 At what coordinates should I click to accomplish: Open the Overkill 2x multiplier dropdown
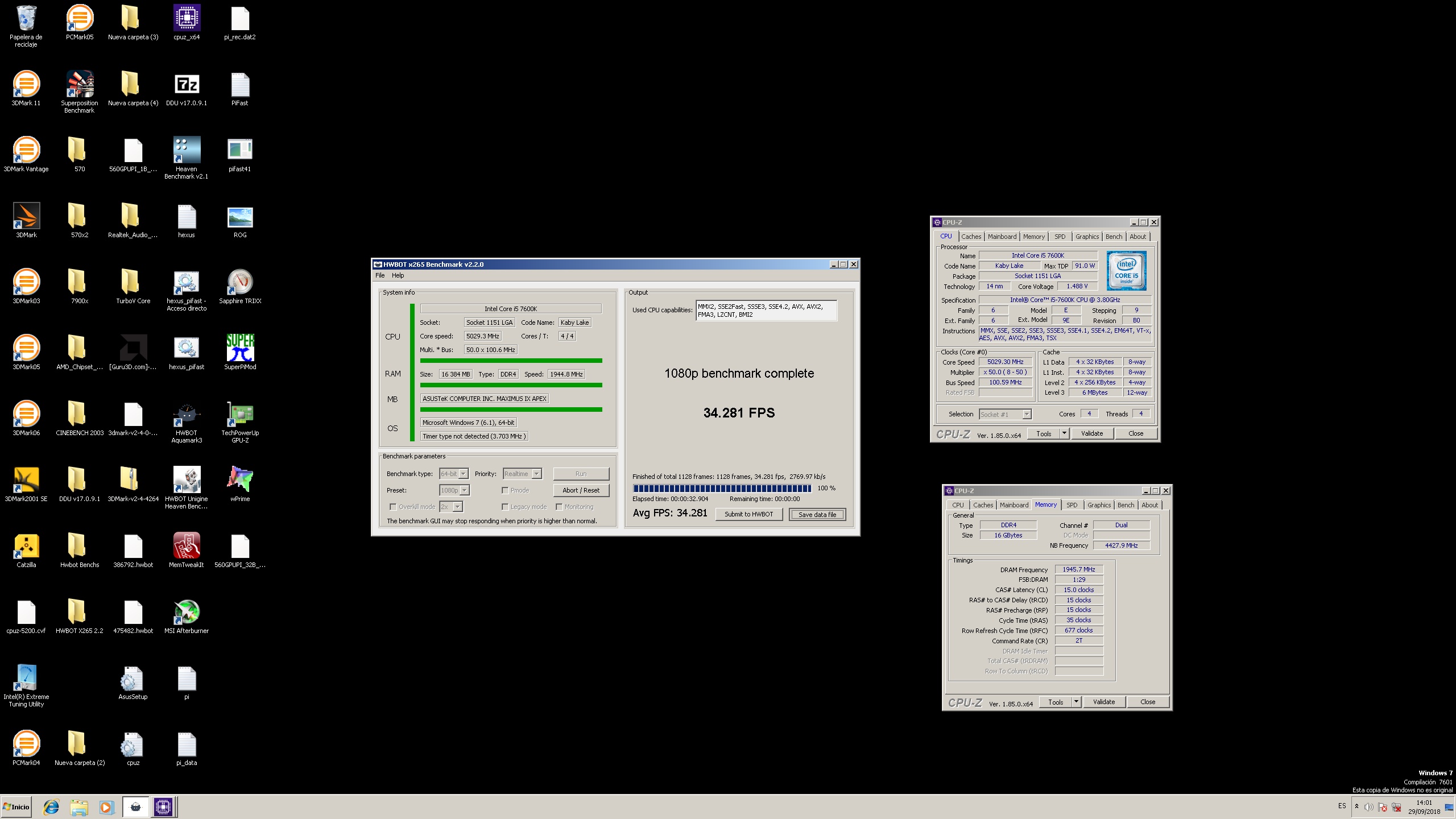click(451, 507)
